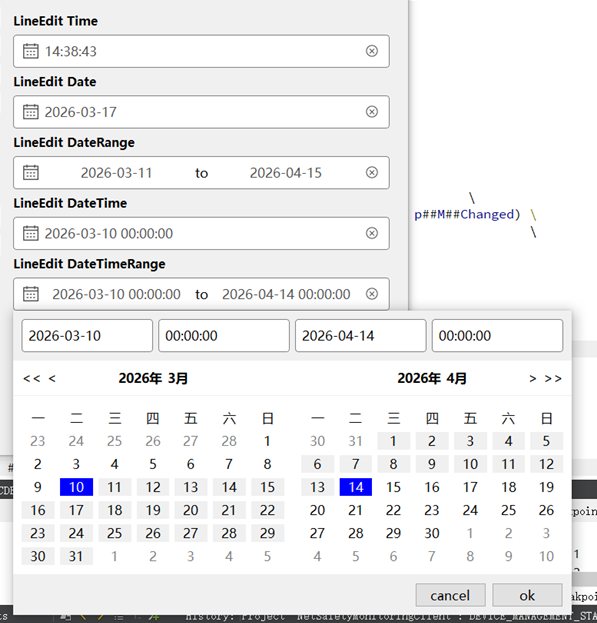
Task: Click calendar icon in LineEdit Time field
Action: click(31, 51)
